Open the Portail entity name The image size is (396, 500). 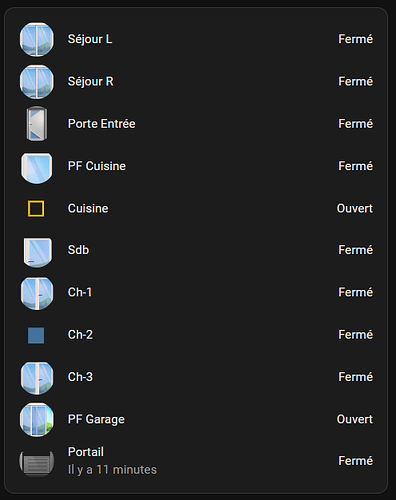(86, 452)
